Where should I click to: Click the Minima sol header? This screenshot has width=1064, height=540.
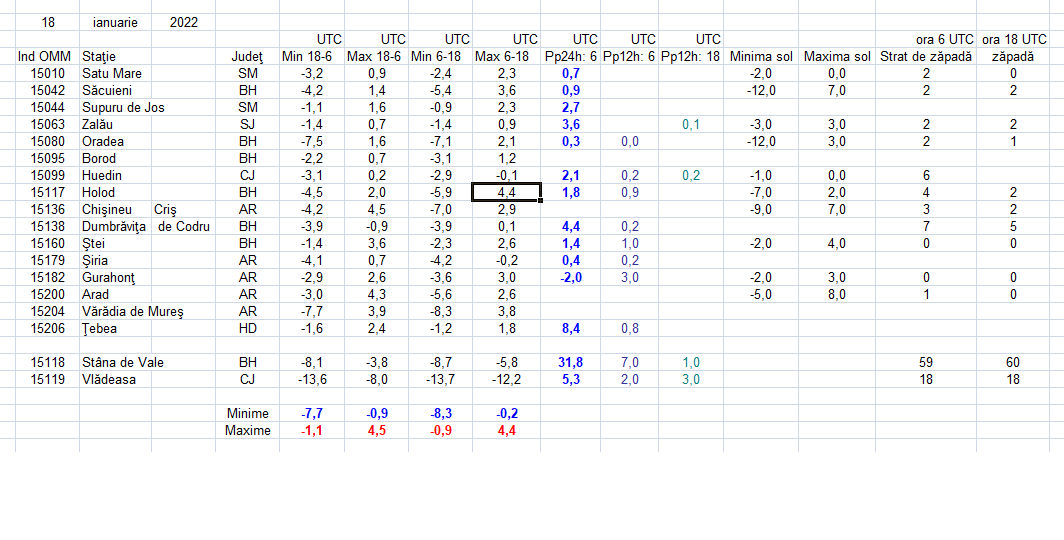coord(761,56)
